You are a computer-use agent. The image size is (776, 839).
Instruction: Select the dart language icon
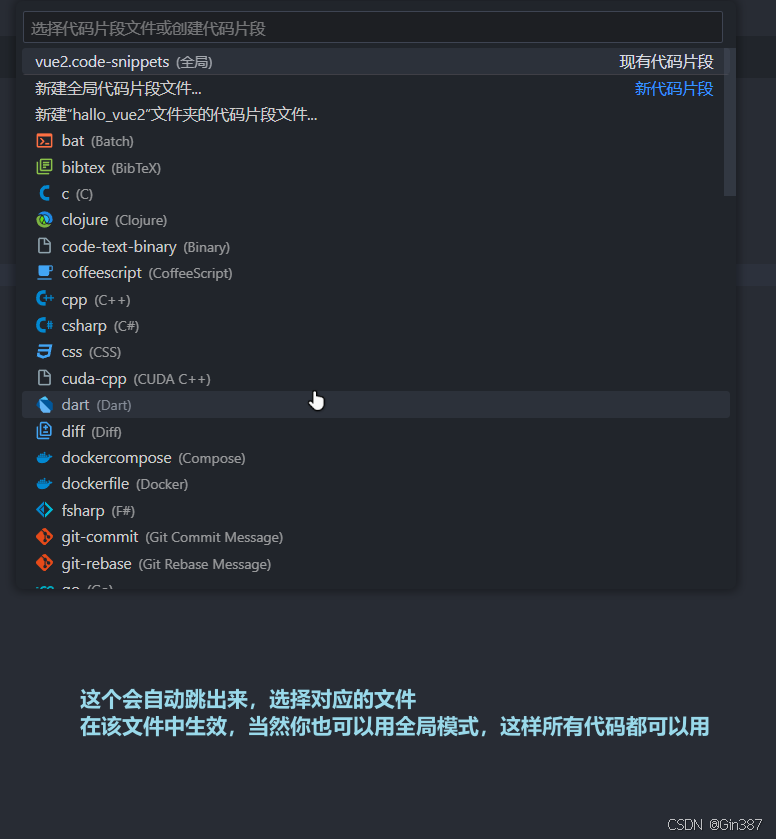[44, 405]
